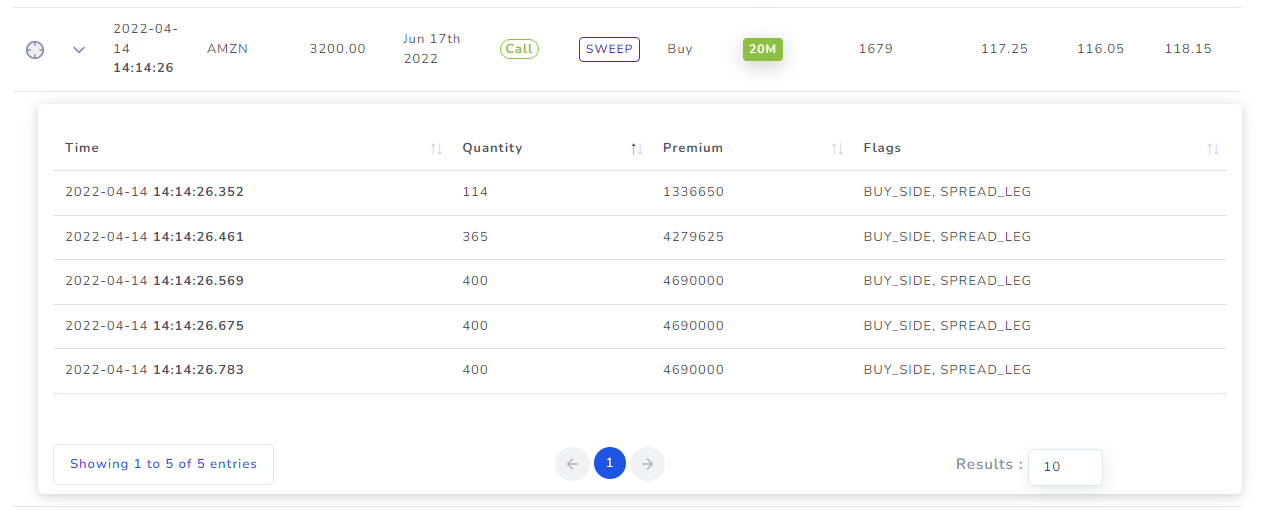The width and height of the screenshot is (1269, 510).
Task: Click the AMZN ticker symbol
Action: [226, 49]
